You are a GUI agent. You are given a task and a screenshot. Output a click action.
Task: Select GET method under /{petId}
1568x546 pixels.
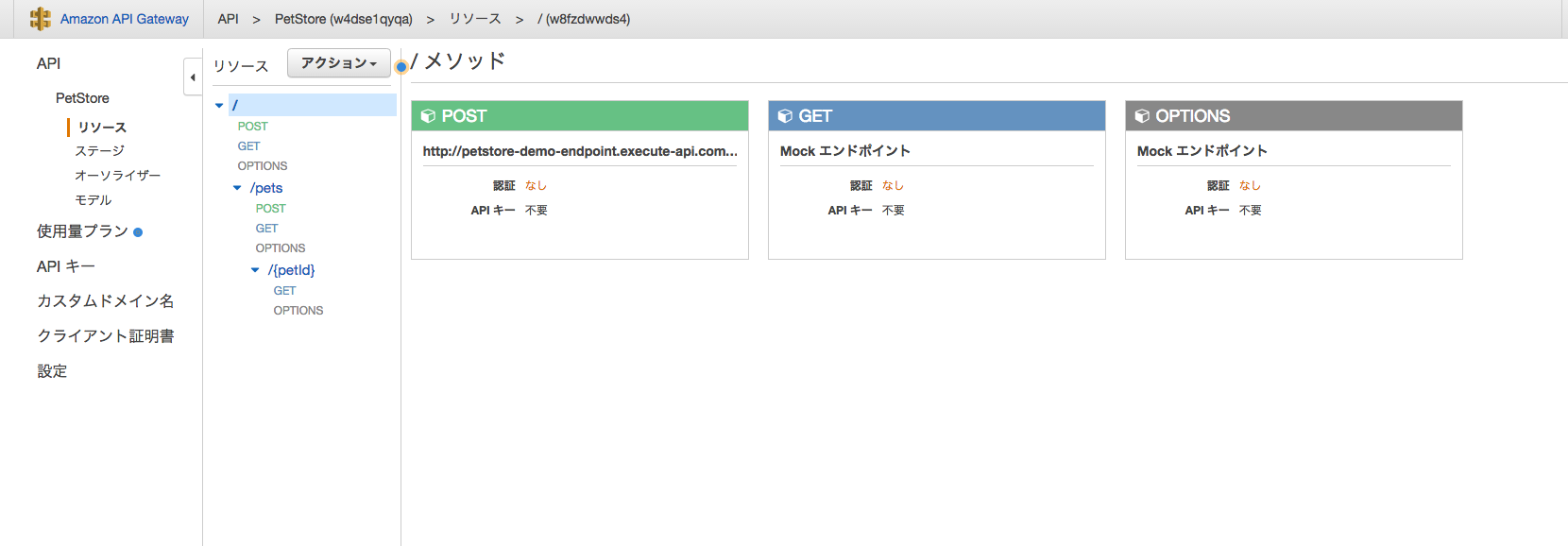[x=284, y=291]
